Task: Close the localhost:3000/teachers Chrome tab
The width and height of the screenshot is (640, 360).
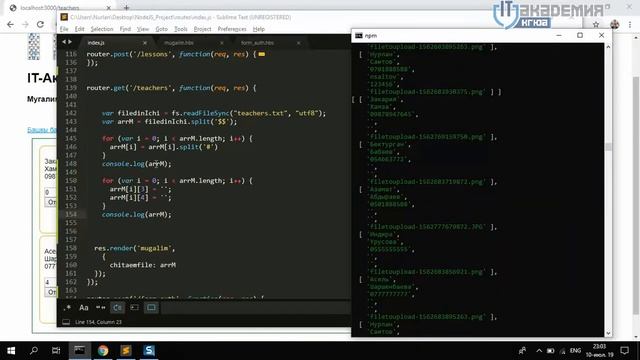Action: [109, 8]
